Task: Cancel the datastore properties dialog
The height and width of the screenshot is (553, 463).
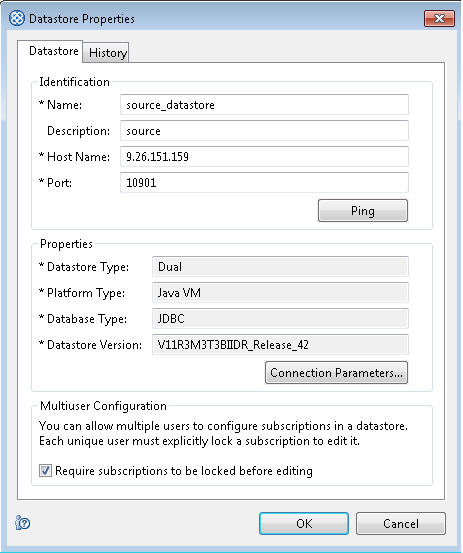Action: pyautogui.click(x=401, y=523)
